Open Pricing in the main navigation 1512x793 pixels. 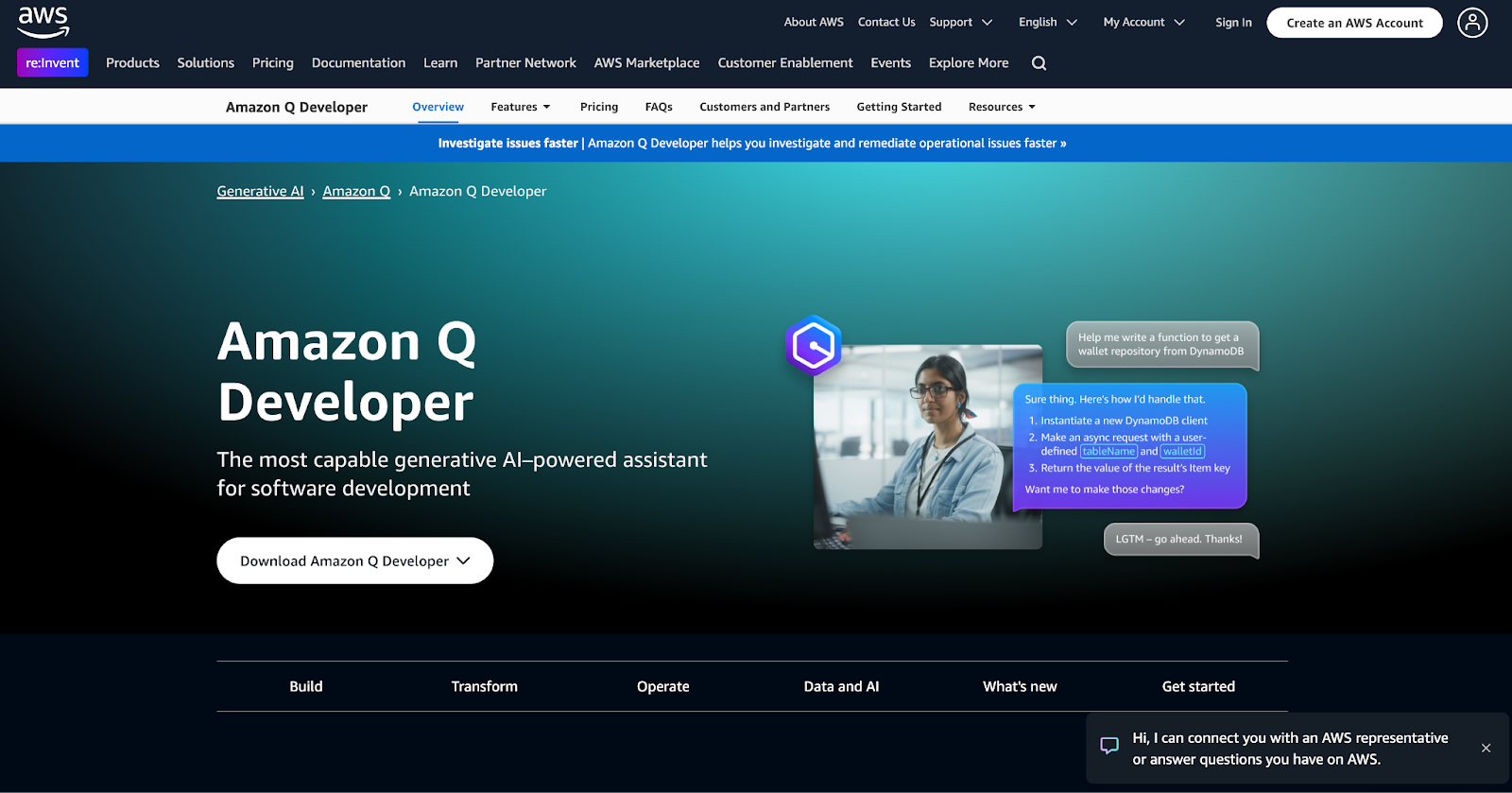[x=273, y=62]
